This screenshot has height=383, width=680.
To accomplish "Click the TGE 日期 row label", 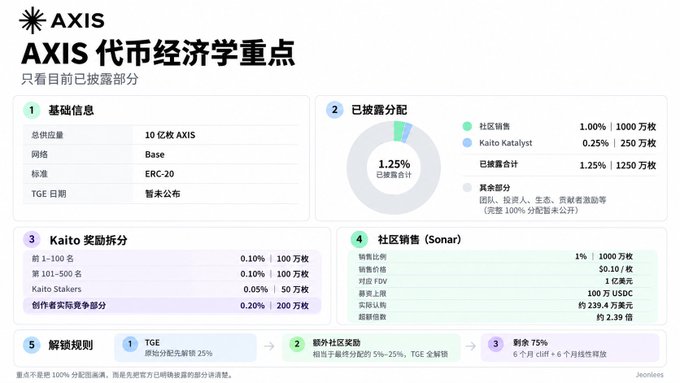I will 49,194.
